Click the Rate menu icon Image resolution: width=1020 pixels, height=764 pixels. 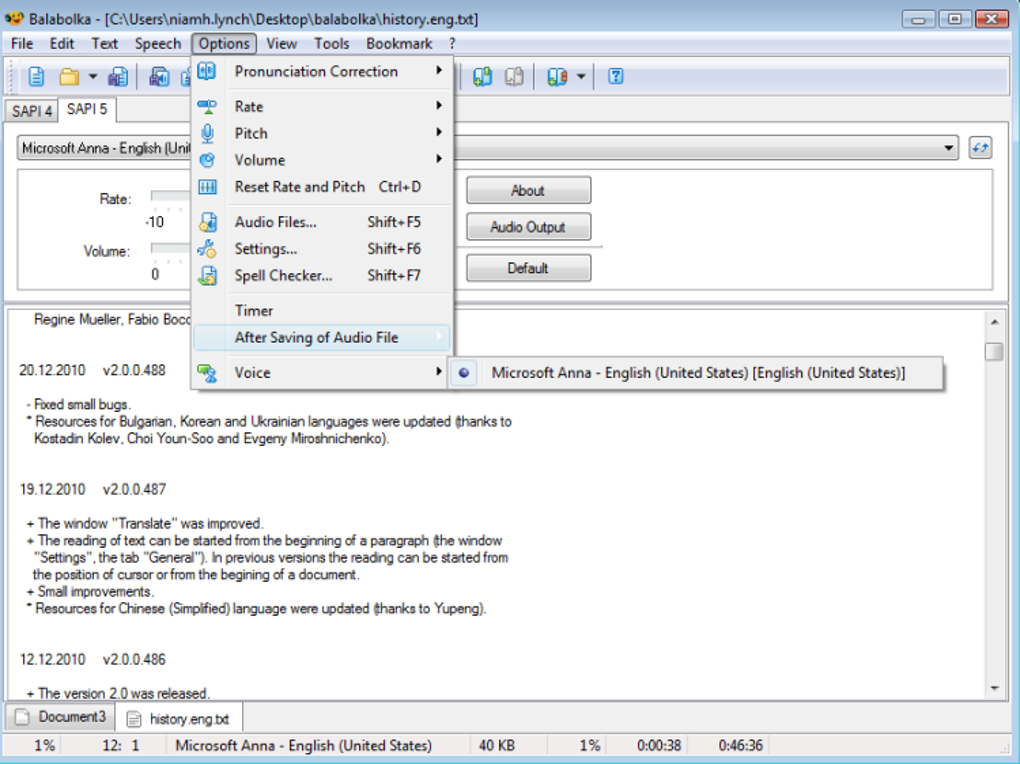coord(207,106)
